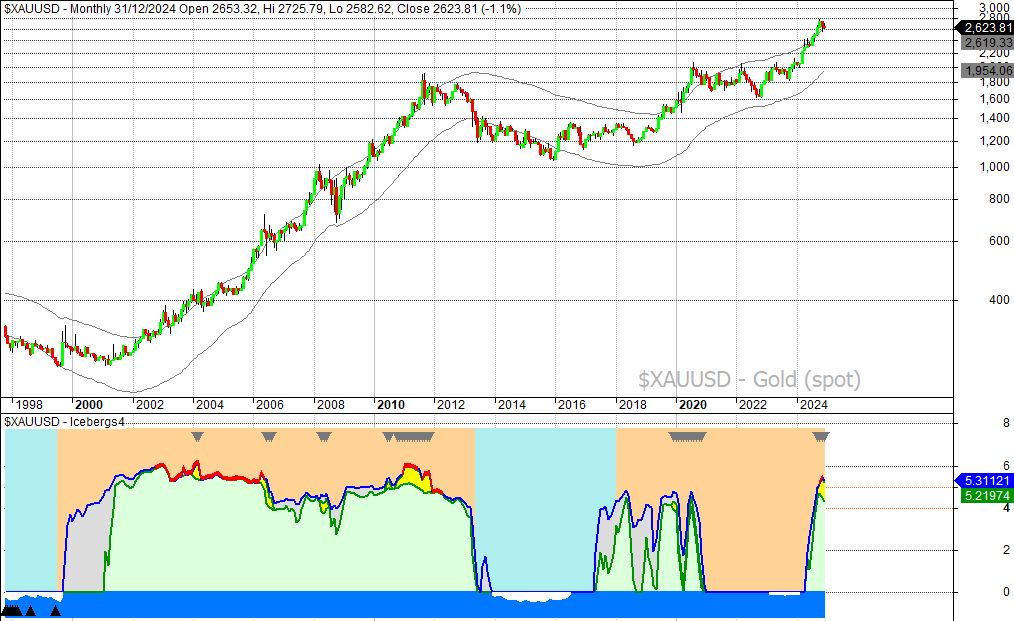Click the gray 2,619.33 price label
This screenshot has width=1014, height=621.
[985, 43]
